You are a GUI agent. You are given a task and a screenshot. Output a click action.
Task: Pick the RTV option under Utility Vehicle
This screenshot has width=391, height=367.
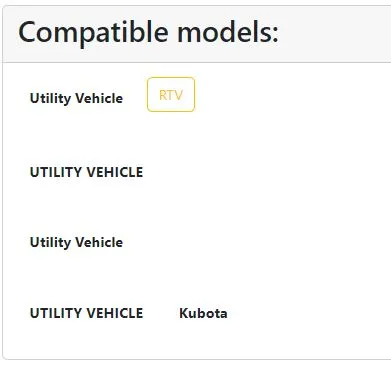coord(171,94)
